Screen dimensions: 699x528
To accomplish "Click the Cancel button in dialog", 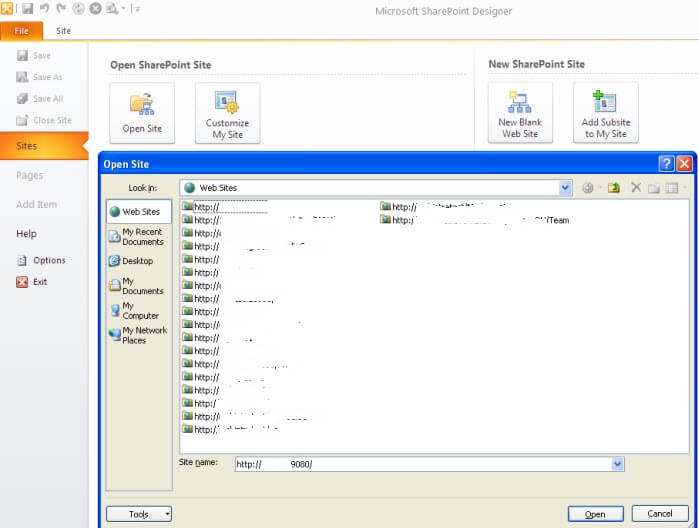I will [x=660, y=514].
